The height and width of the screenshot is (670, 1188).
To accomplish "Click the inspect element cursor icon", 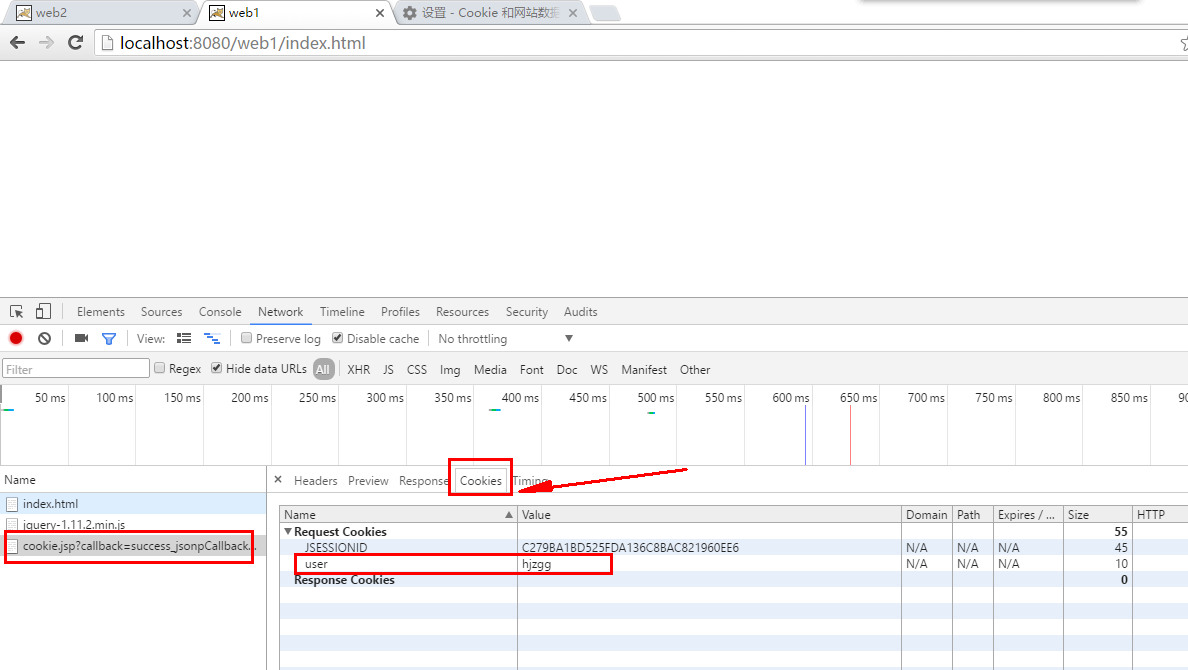I will (x=17, y=312).
